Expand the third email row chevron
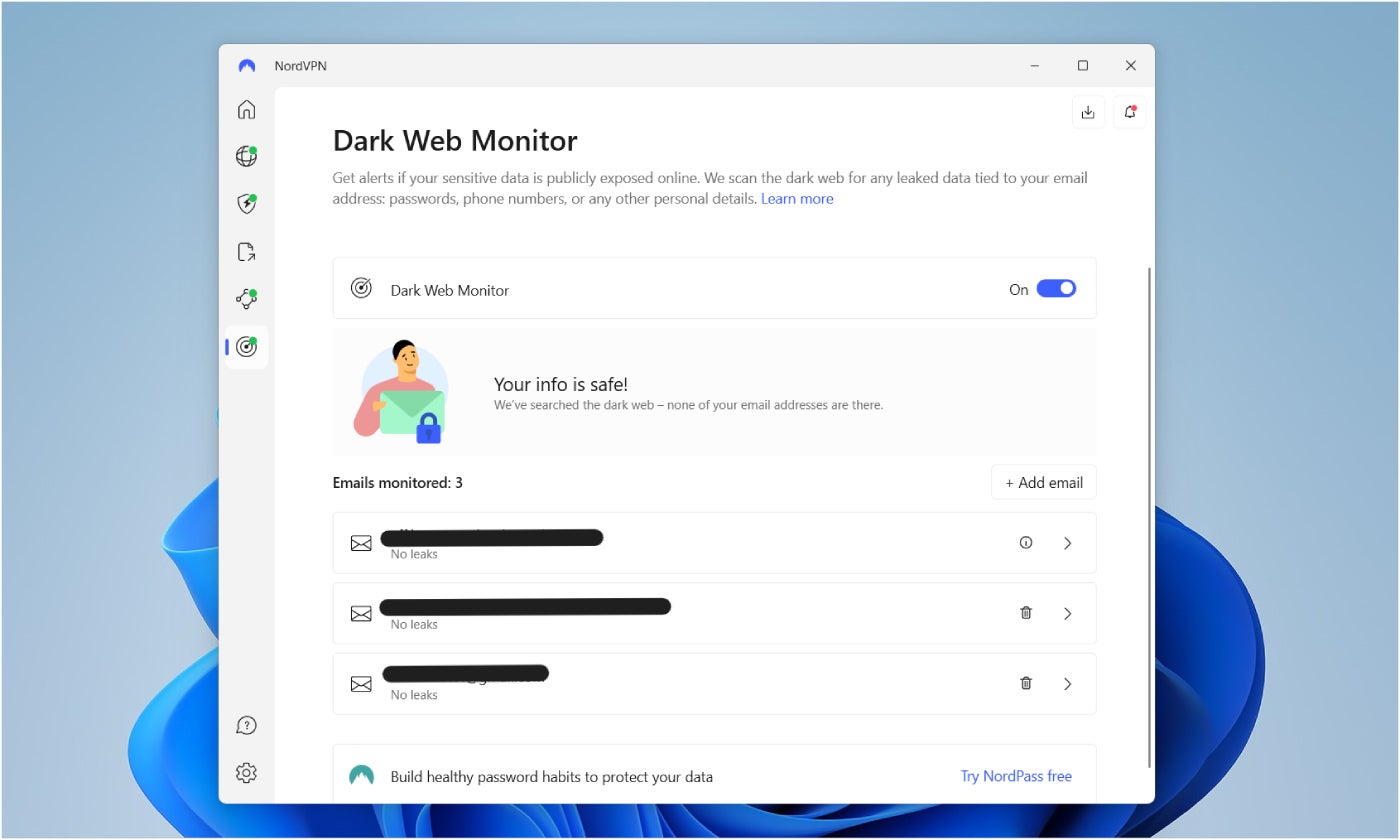Image resolution: width=1400 pixels, height=840 pixels. (x=1068, y=684)
